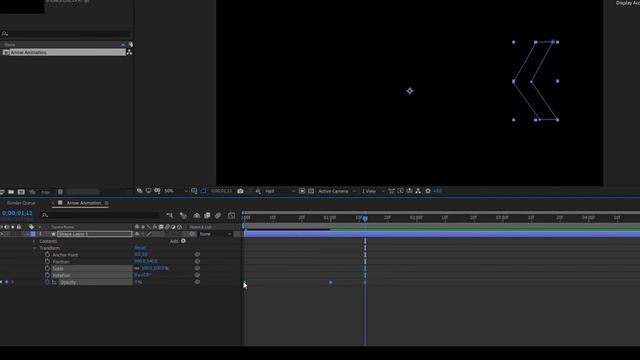This screenshot has height=360, width=640.
Task: Open the 1 View layout dropdown
Action: (x=372, y=191)
